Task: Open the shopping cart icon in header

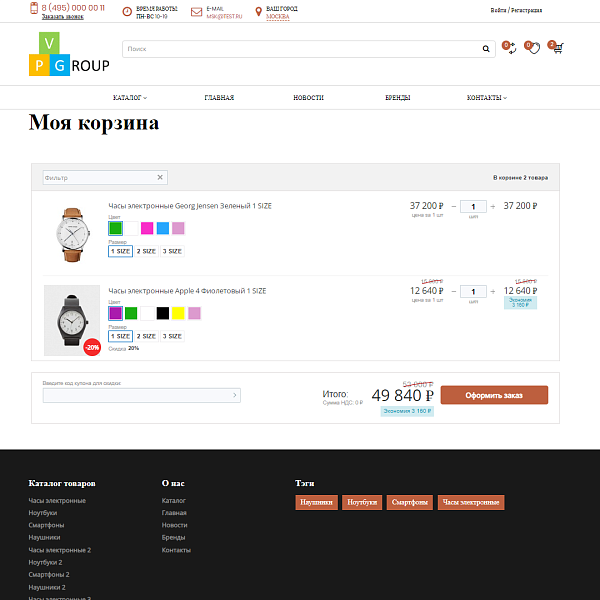Action: (557, 47)
